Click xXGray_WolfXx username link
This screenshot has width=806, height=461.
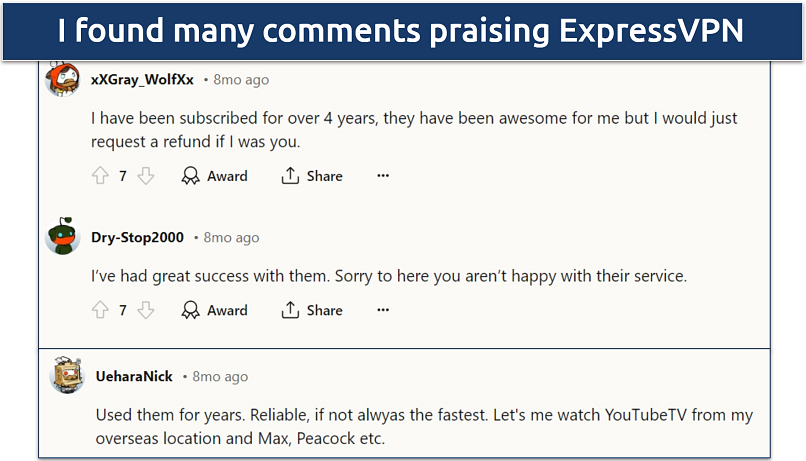pyautogui.click(x=142, y=79)
